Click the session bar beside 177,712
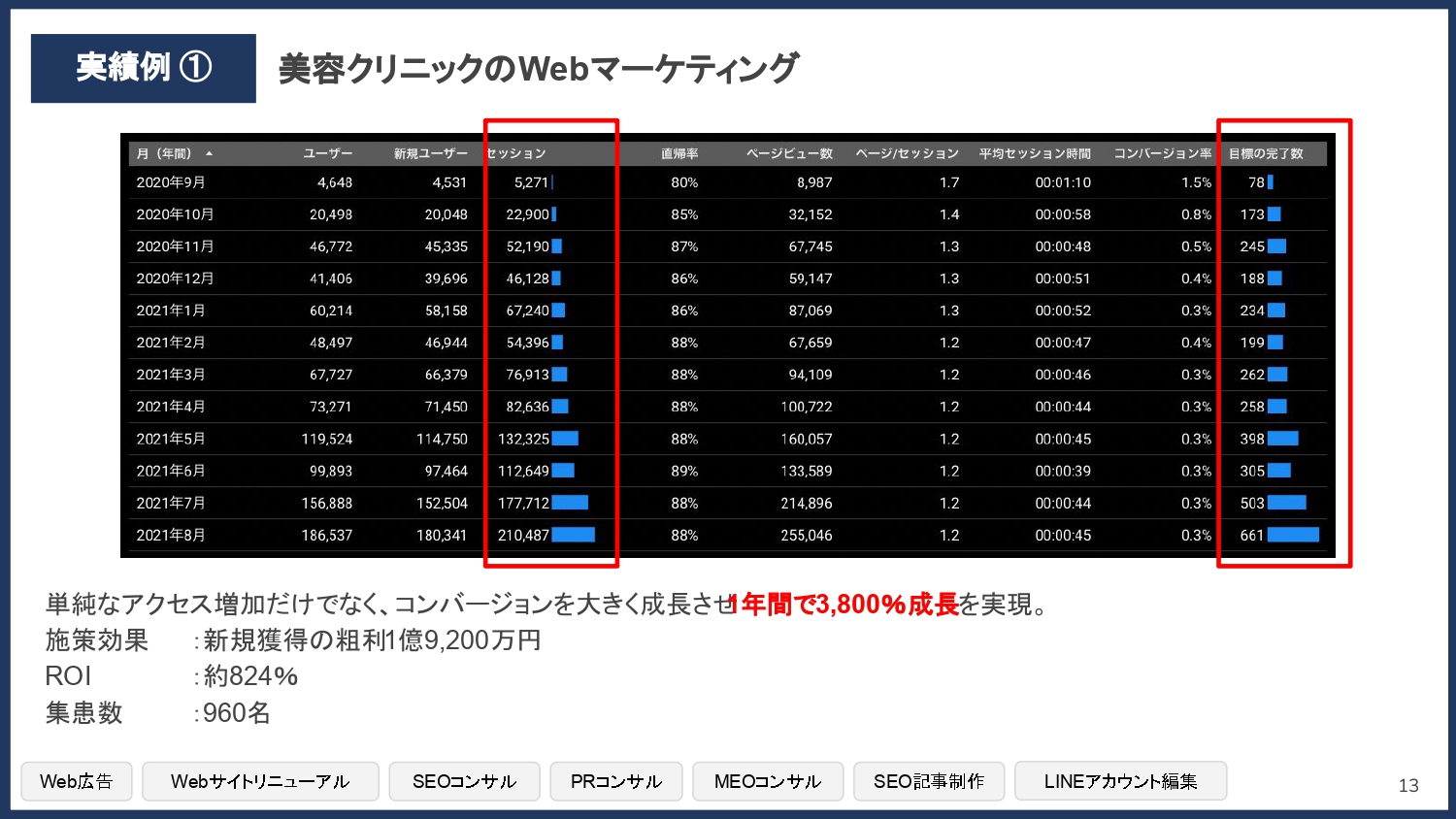 click(x=570, y=503)
